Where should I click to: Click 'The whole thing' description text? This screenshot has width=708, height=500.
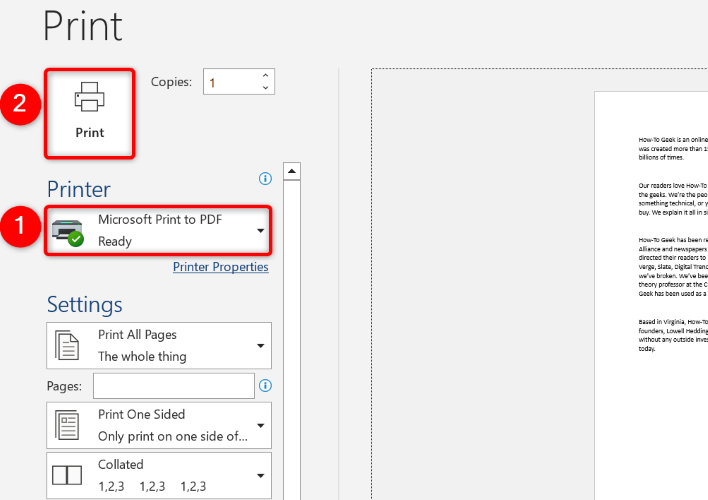pos(142,356)
